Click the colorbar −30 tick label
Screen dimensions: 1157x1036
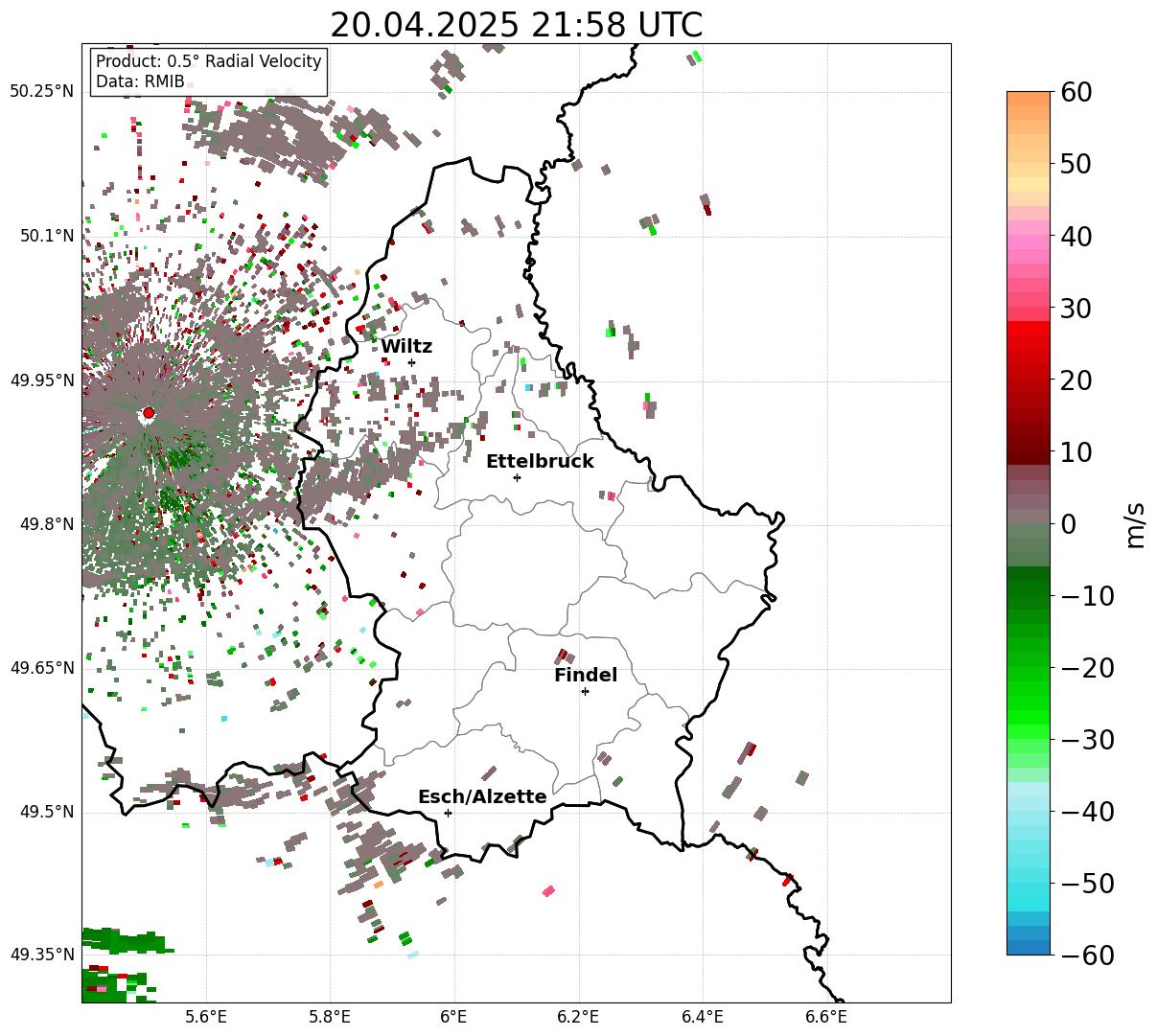pos(1088,739)
